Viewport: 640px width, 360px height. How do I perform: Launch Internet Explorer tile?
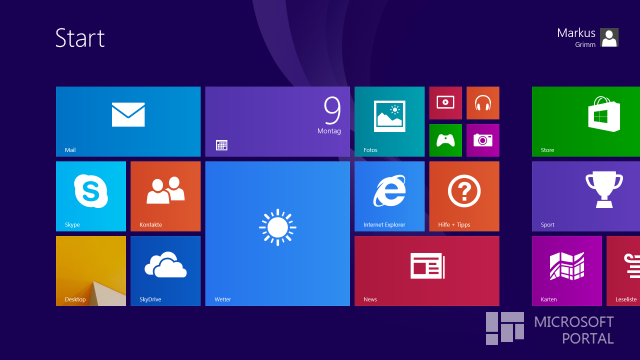click(x=389, y=196)
